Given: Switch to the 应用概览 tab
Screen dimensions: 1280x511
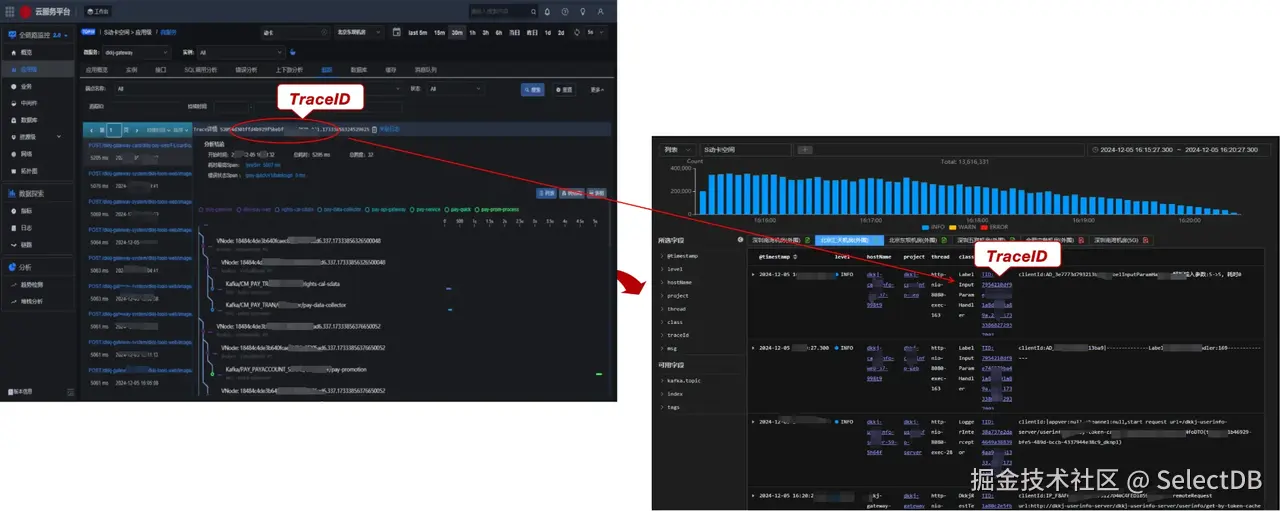Looking at the screenshot, I should click(x=96, y=70).
